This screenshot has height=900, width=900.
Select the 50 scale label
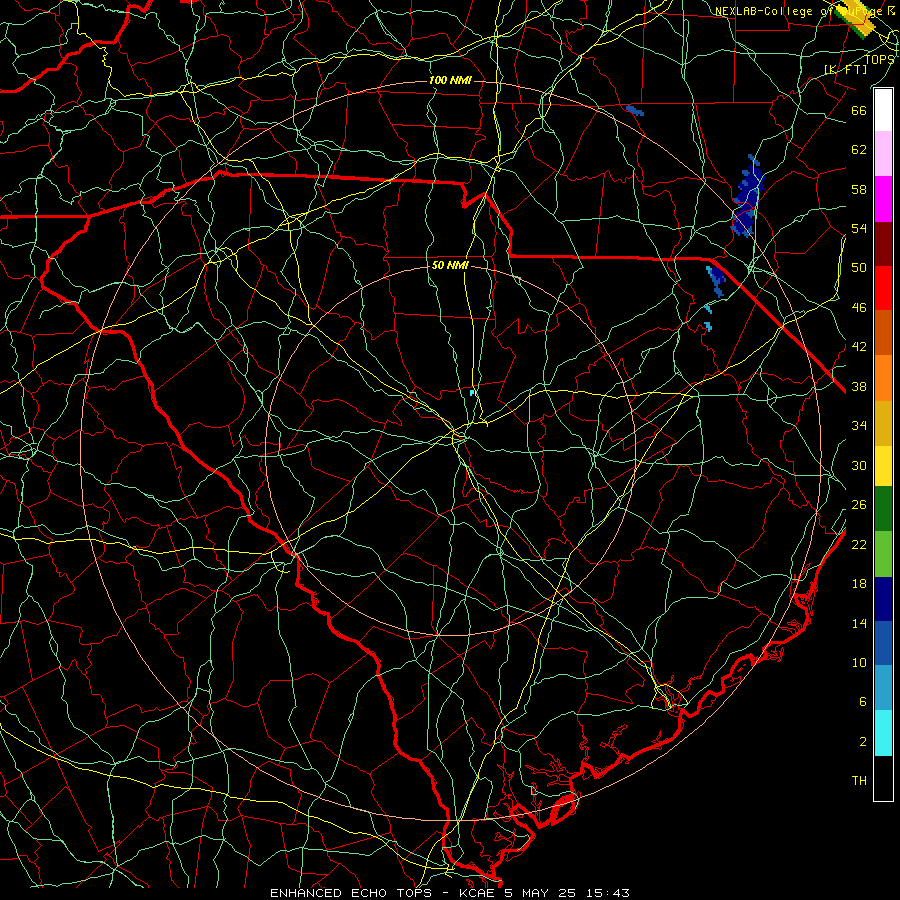pos(859,267)
